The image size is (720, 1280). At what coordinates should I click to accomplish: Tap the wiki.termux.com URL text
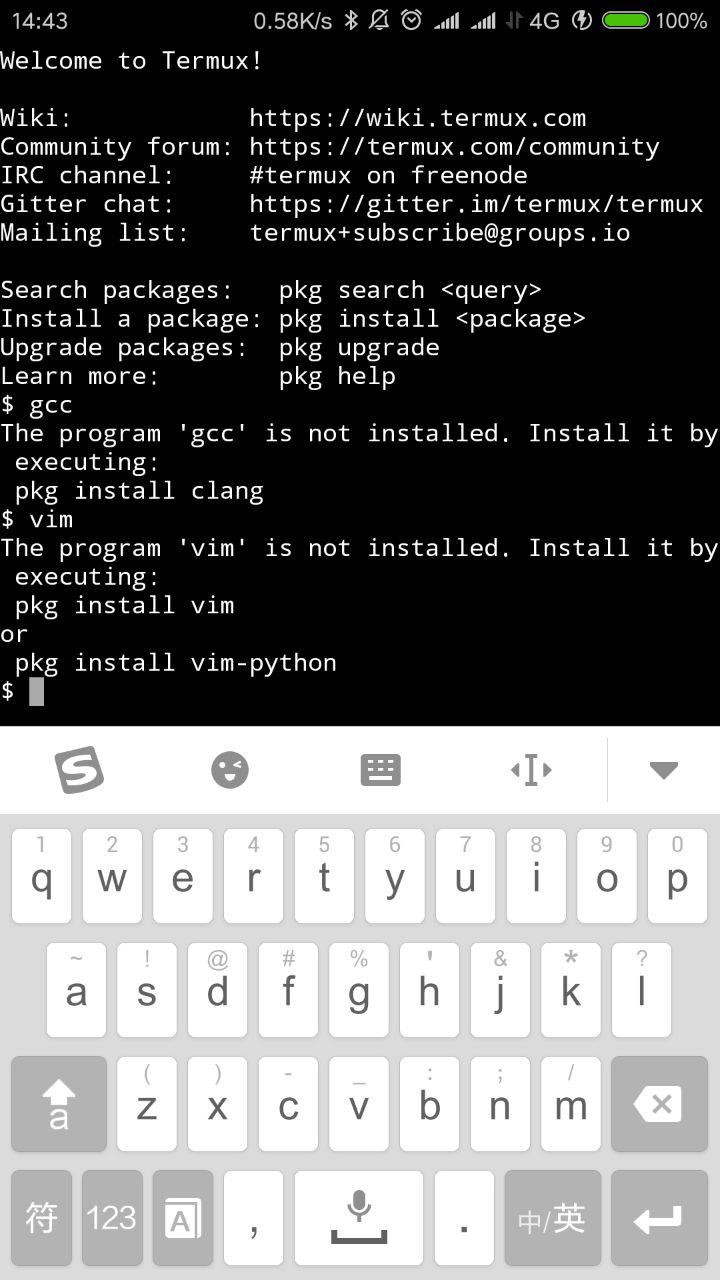point(418,118)
